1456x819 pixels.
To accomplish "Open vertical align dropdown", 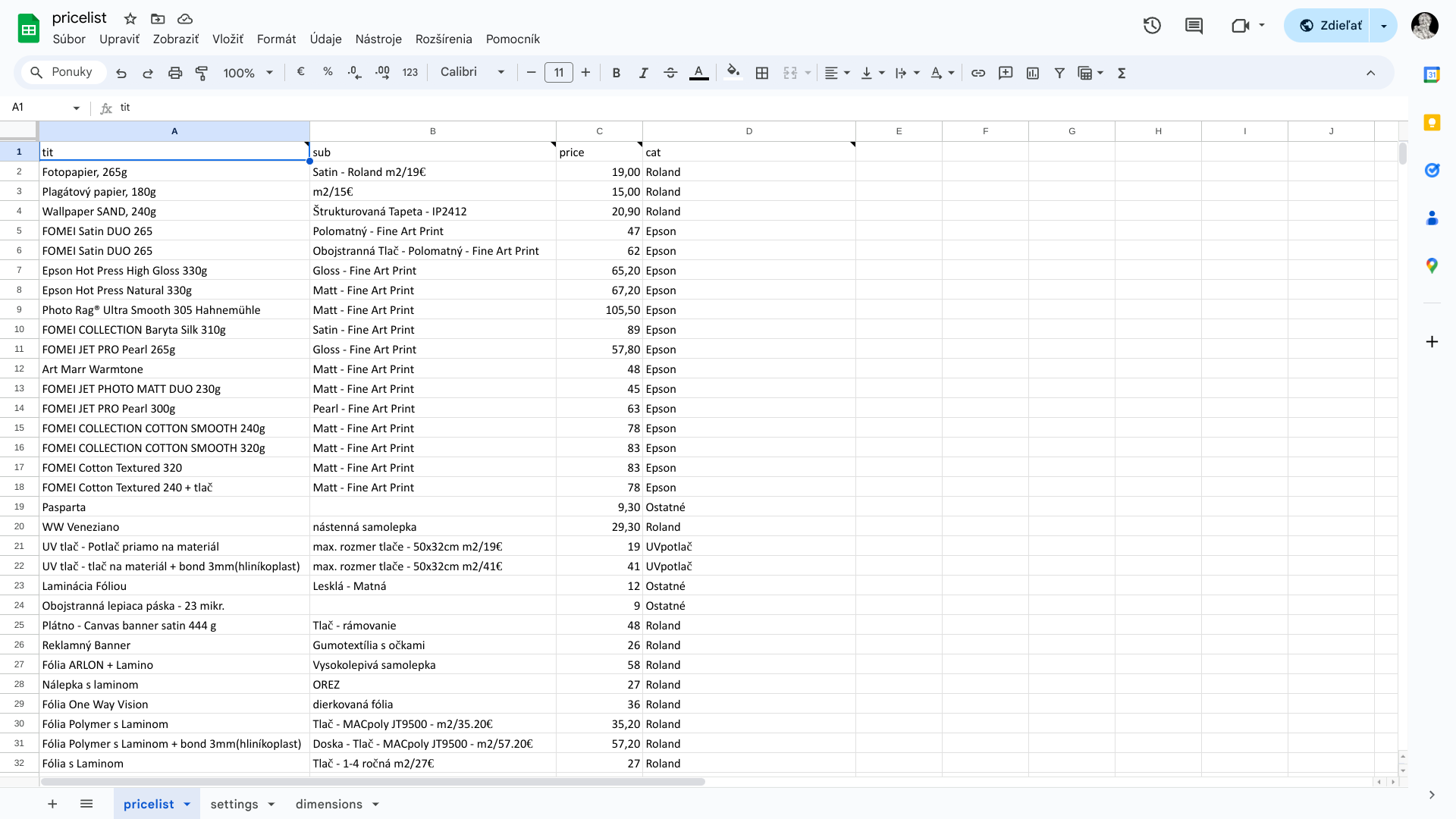I will (x=873, y=73).
